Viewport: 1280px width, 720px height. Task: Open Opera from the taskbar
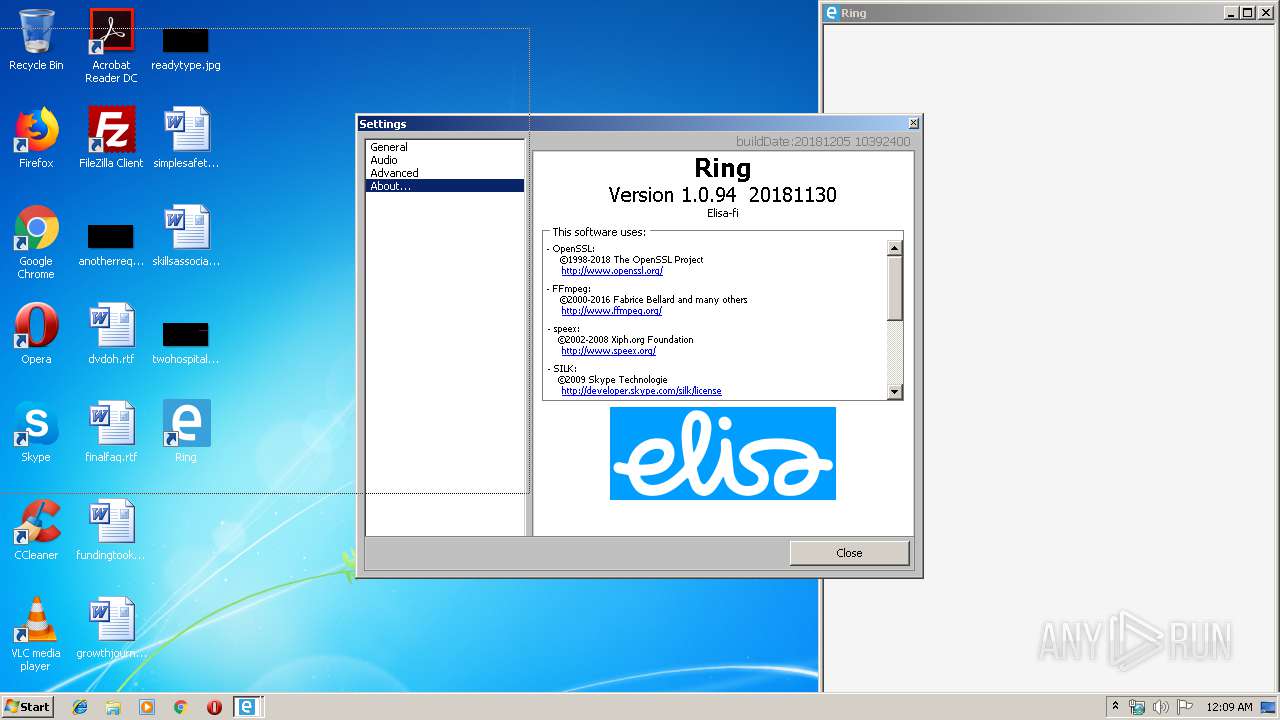click(x=214, y=707)
